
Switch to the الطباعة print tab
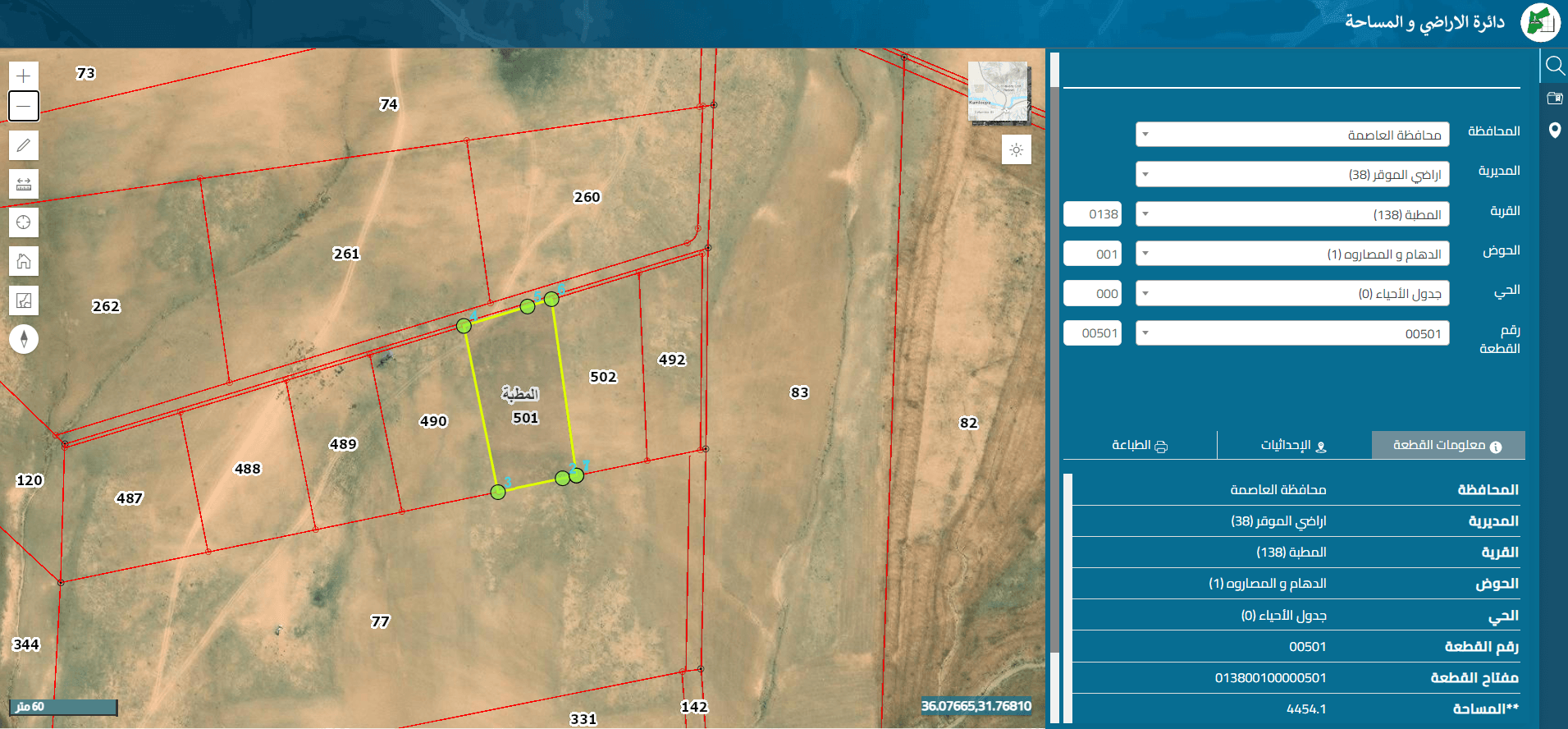[1140, 445]
